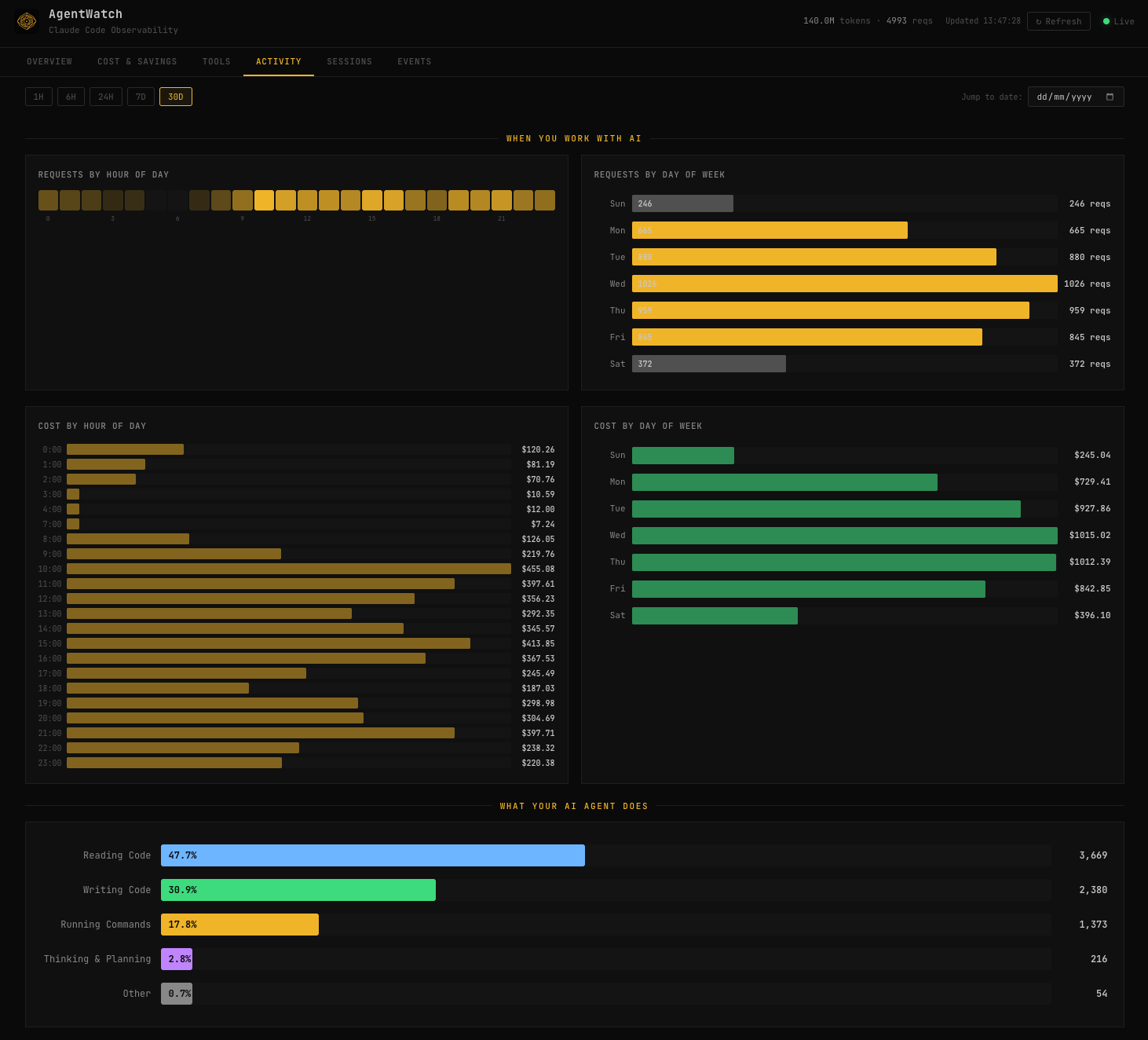Select the blue Reading Code progress bar
The image size is (1148, 1040).
(373, 855)
